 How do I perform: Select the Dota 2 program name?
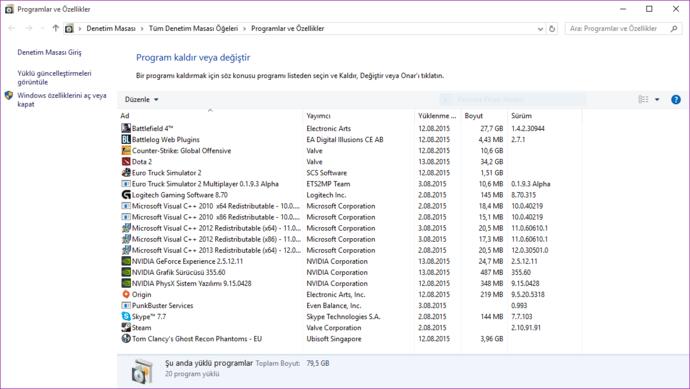[x=142, y=161]
